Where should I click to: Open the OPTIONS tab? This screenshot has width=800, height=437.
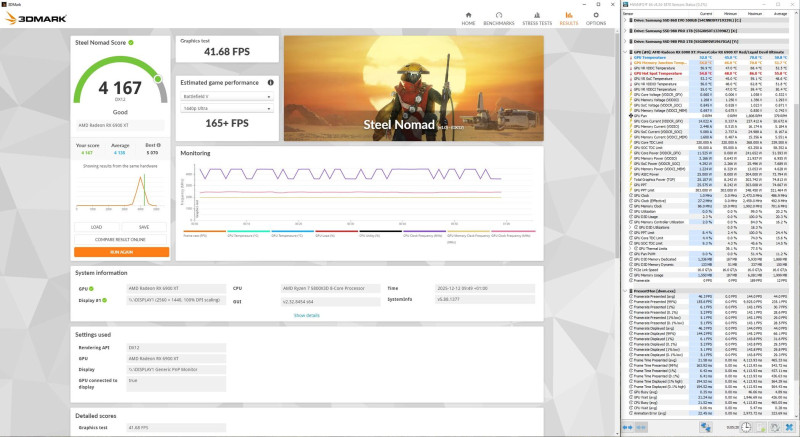click(x=595, y=19)
